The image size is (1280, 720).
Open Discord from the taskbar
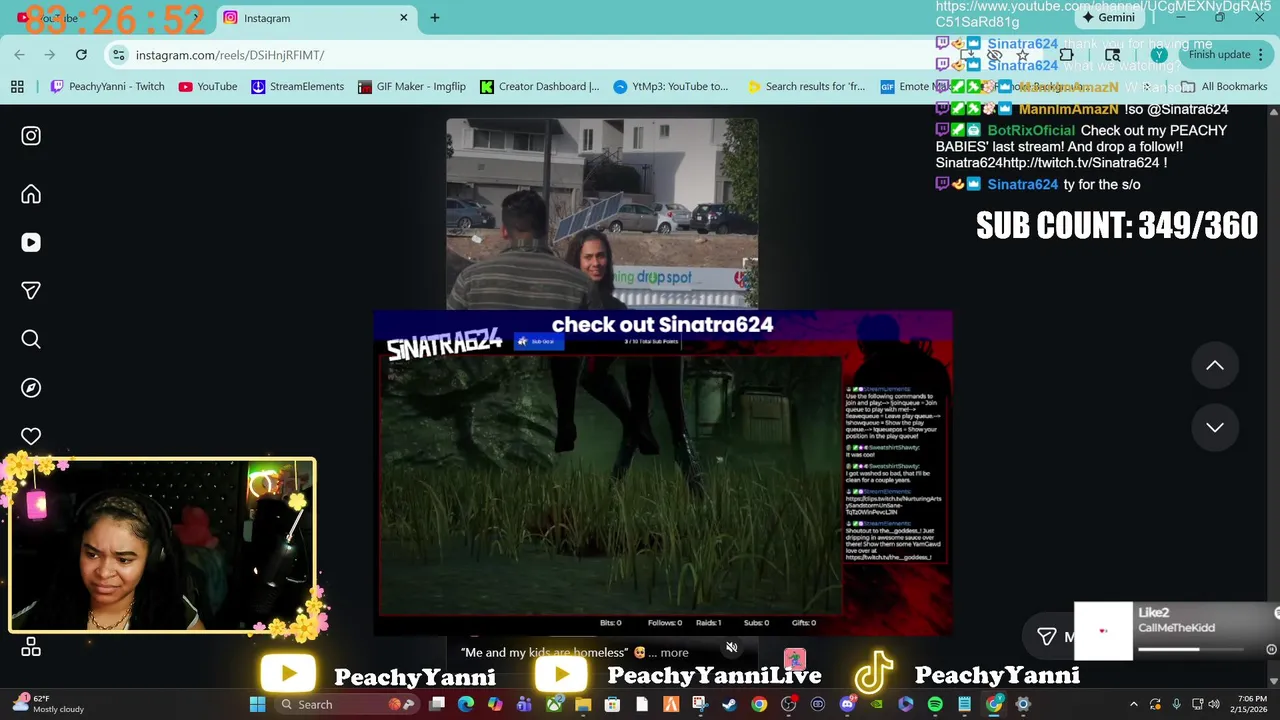coord(847,705)
